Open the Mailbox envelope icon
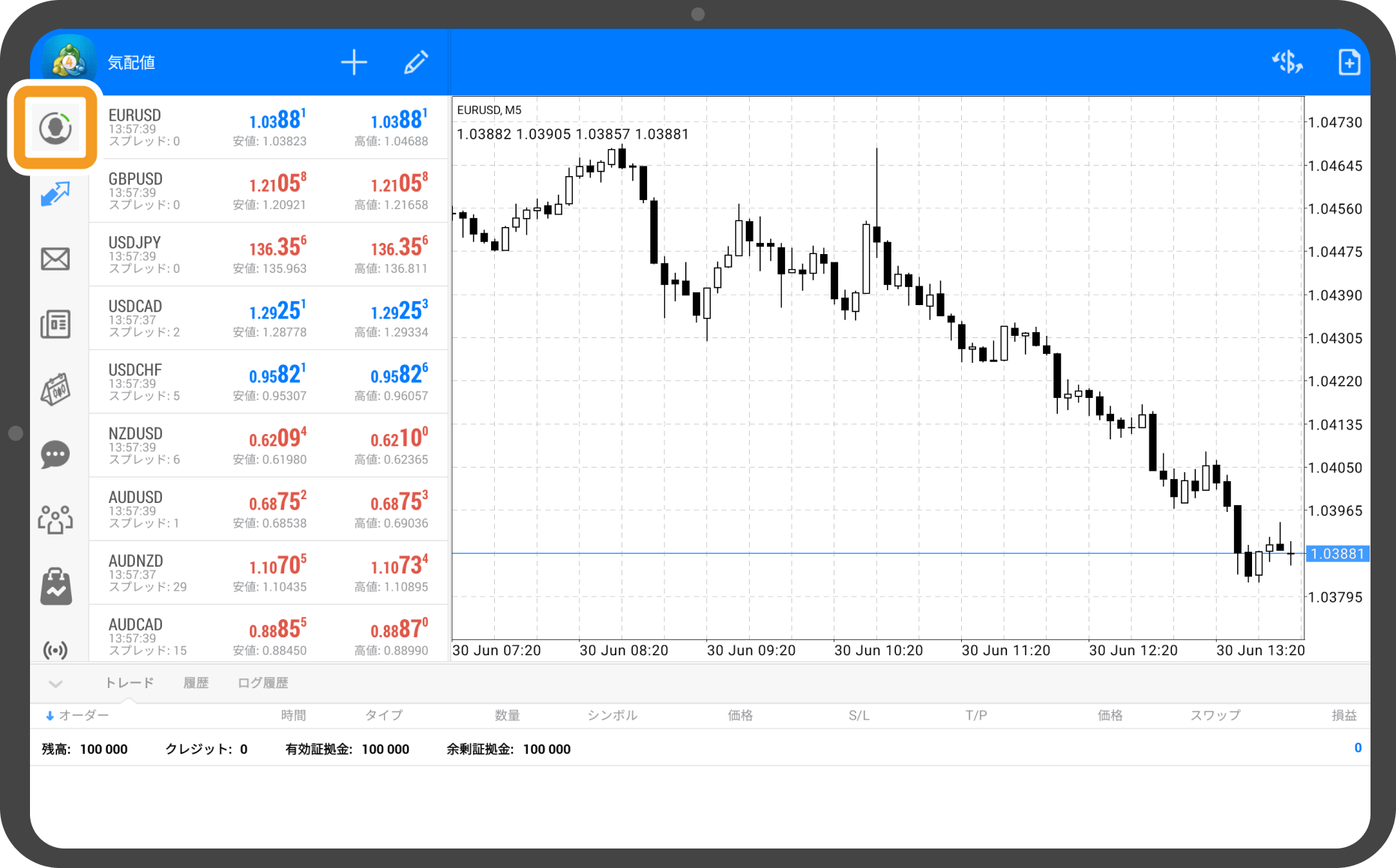The image size is (1396, 868). [55, 259]
